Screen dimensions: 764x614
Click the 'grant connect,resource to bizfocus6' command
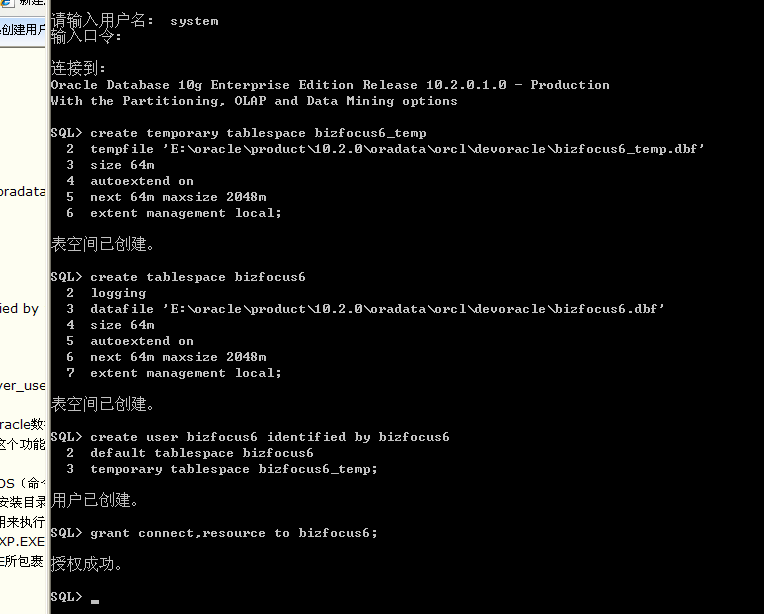point(233,533)
